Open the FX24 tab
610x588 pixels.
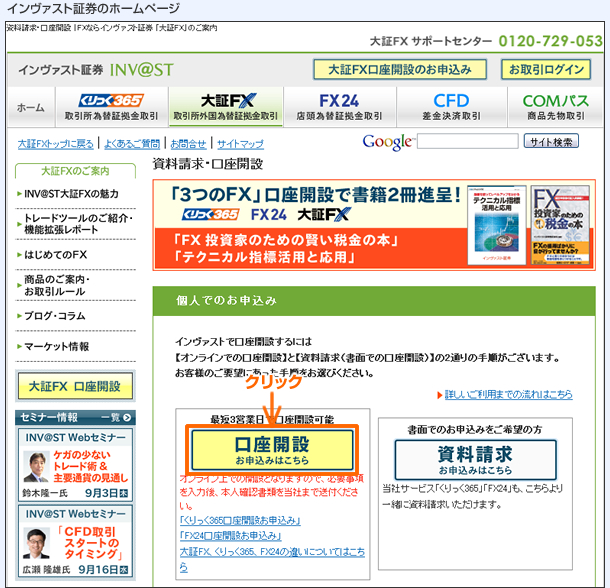tap(340, 107)
